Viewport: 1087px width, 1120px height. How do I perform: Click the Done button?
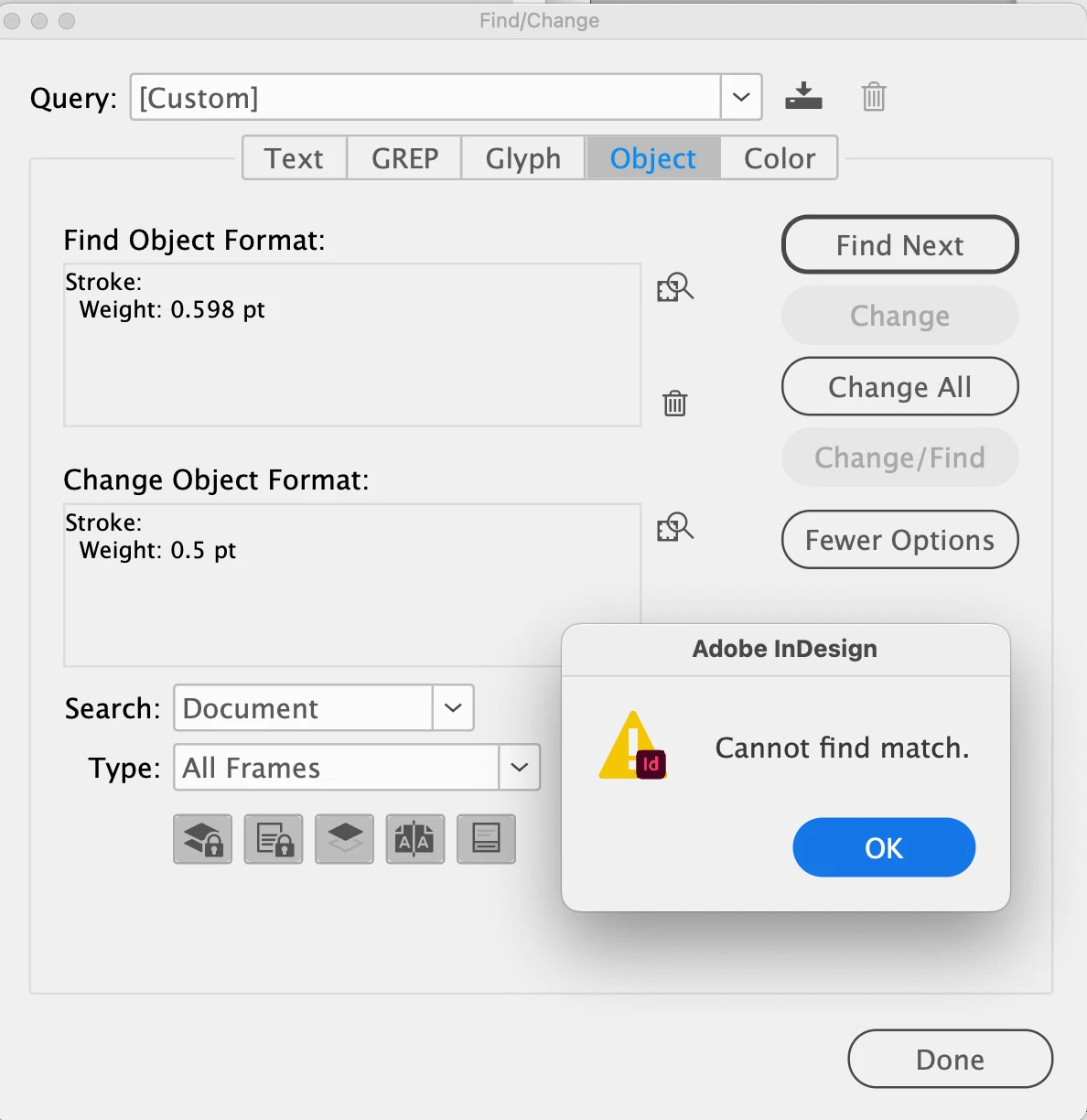951,1059
